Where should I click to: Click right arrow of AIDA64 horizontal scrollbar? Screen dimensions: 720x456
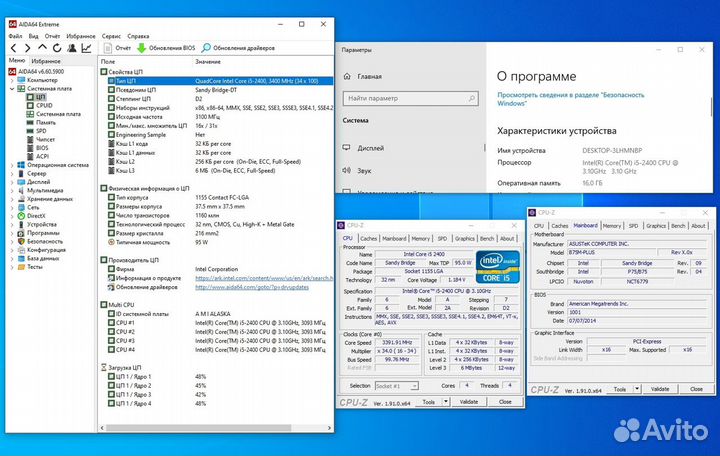click(x=329, y=428)
